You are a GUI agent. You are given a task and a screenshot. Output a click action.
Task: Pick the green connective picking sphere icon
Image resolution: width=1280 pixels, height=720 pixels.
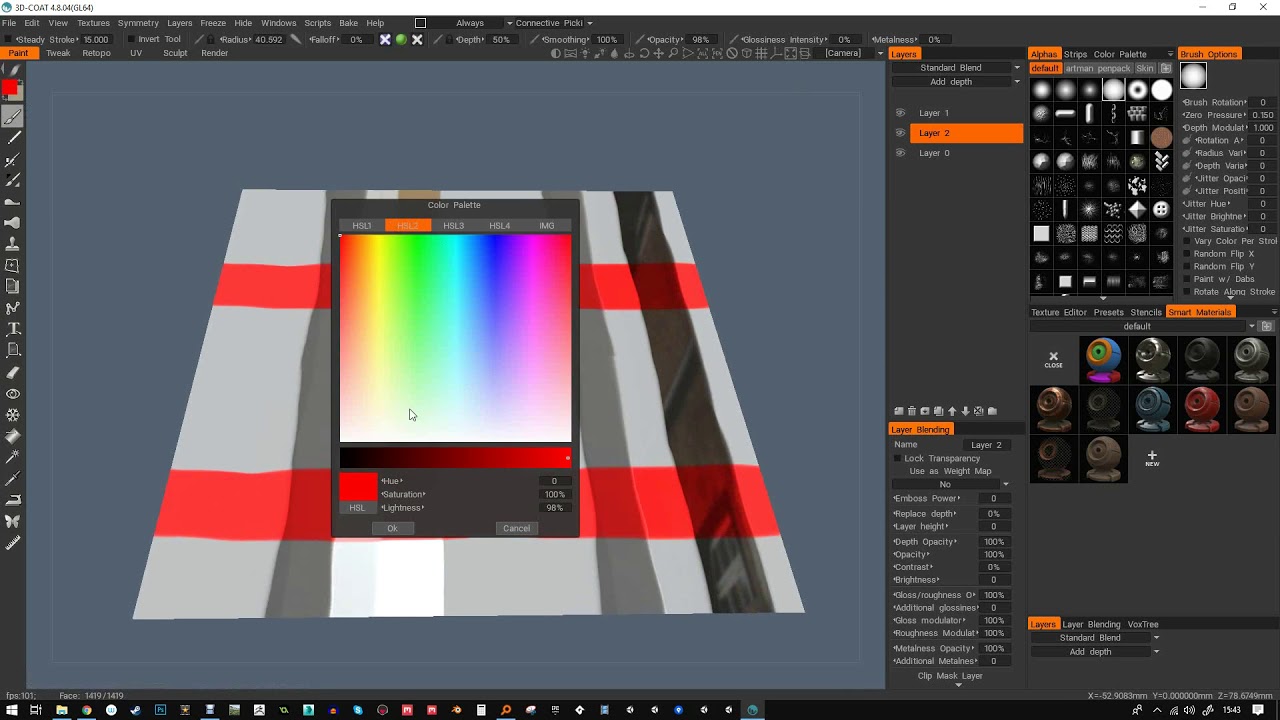tap(401, 40)
